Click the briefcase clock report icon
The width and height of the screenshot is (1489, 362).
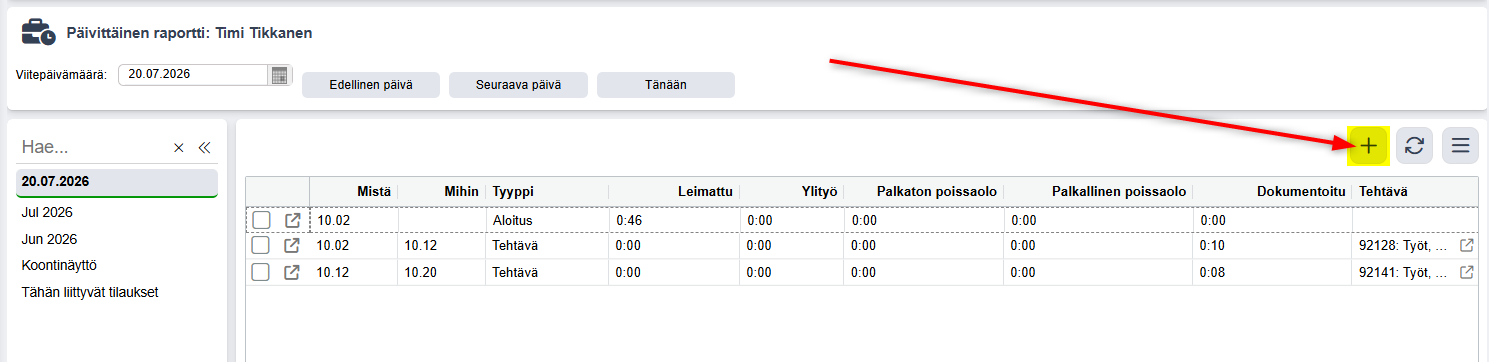click(38, 32)
